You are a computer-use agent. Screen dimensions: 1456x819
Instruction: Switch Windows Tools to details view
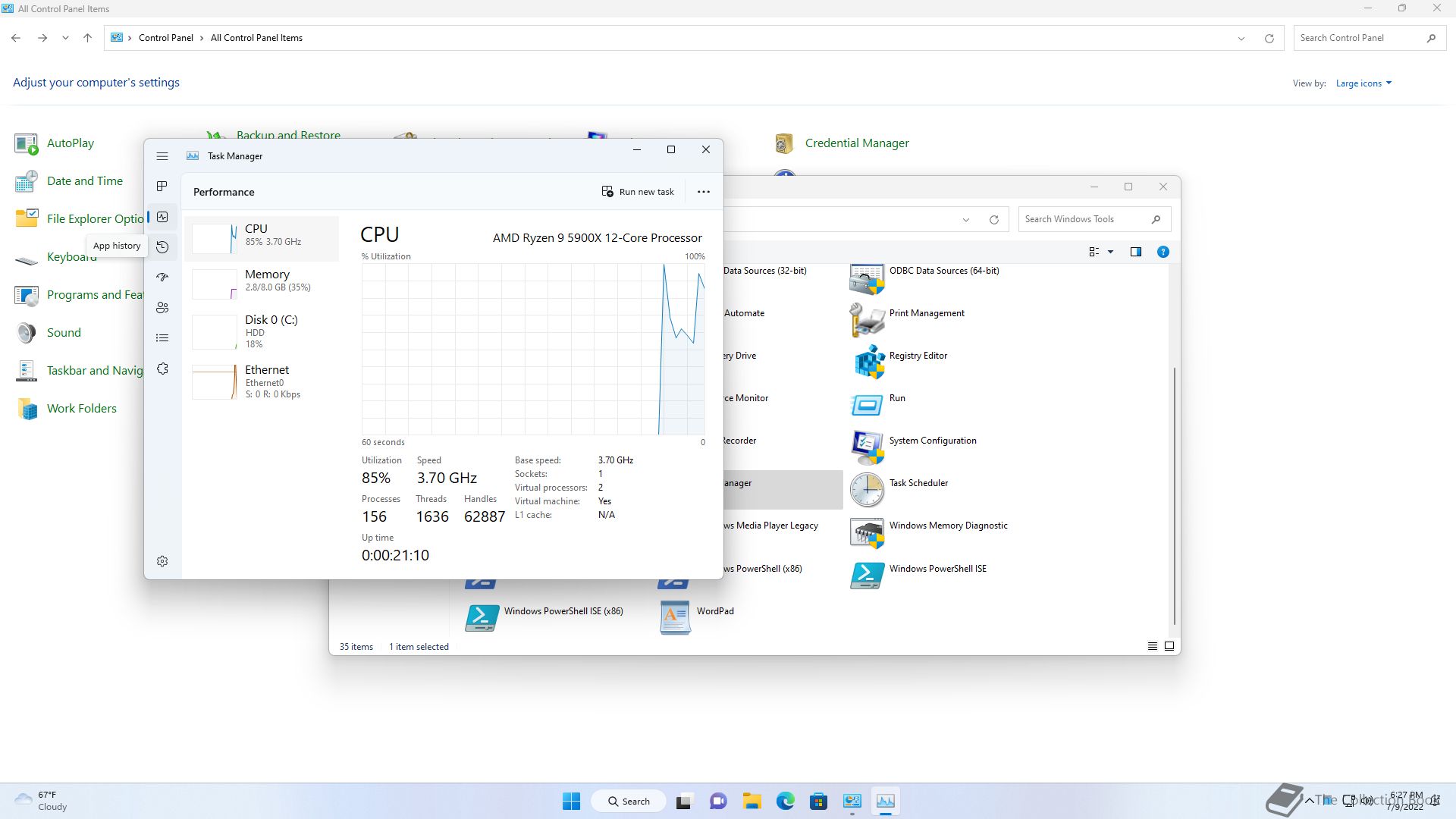[x=1152, y=647]
